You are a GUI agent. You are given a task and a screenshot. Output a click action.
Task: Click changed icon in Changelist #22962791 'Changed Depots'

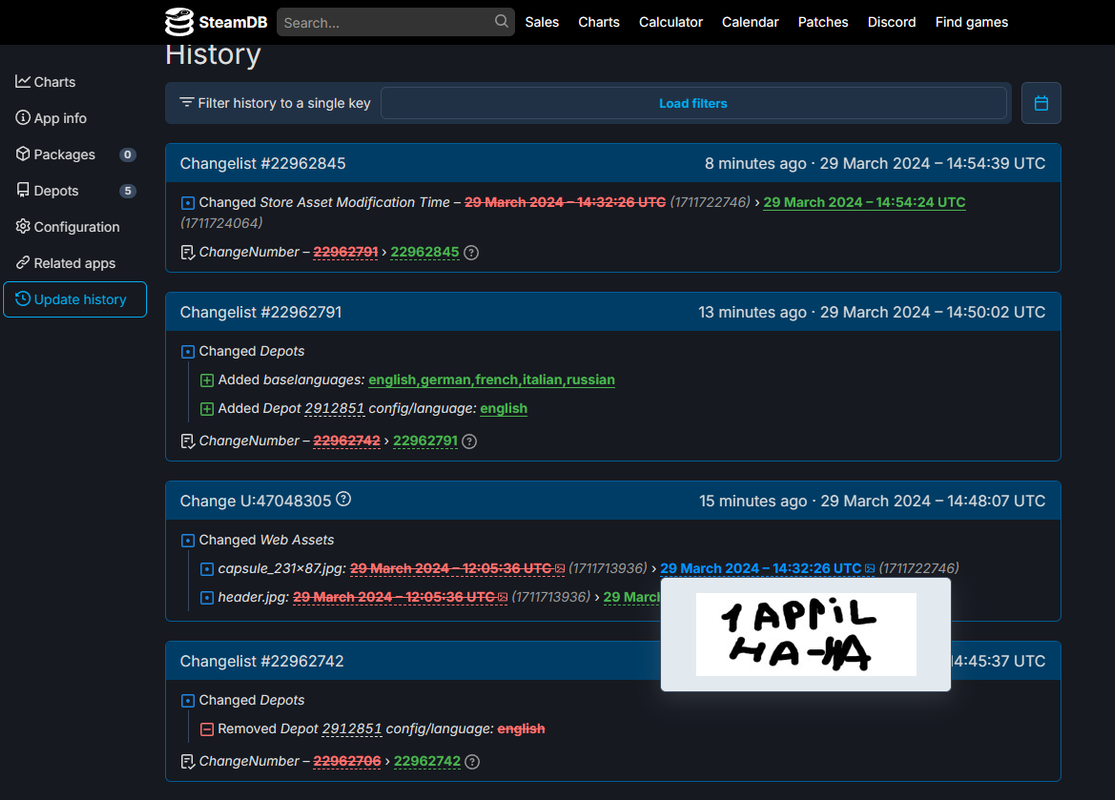tap(188, 351)
